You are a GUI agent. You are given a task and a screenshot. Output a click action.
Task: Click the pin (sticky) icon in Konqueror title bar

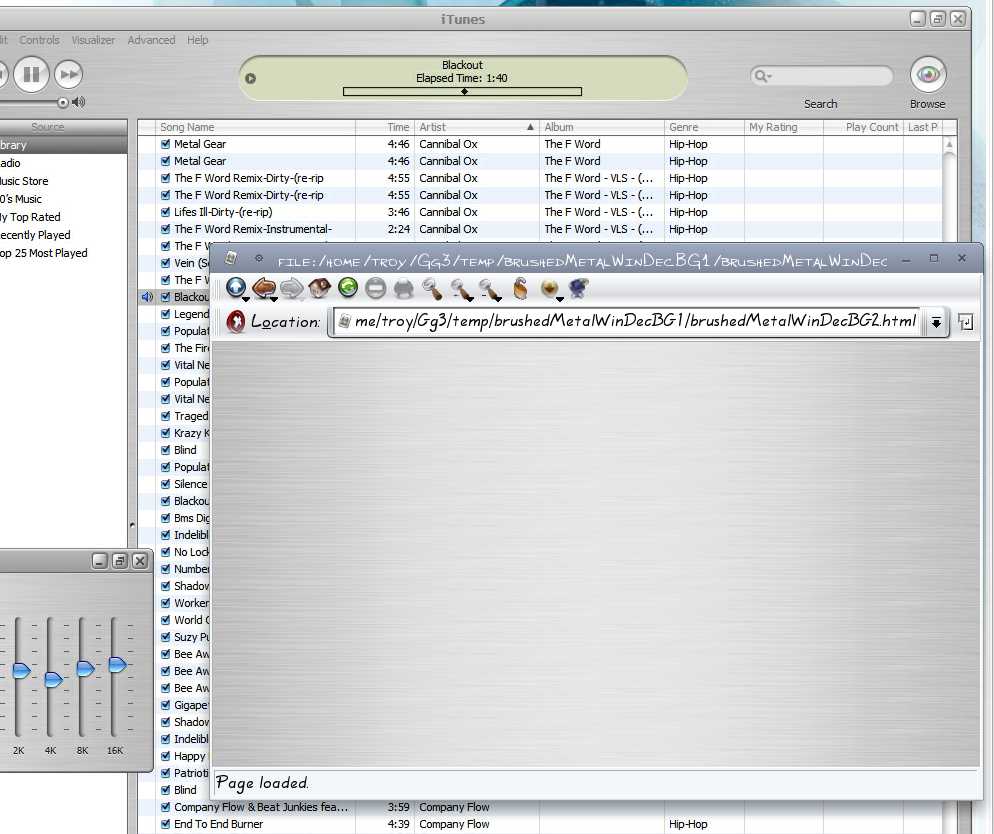click(259, 258)
